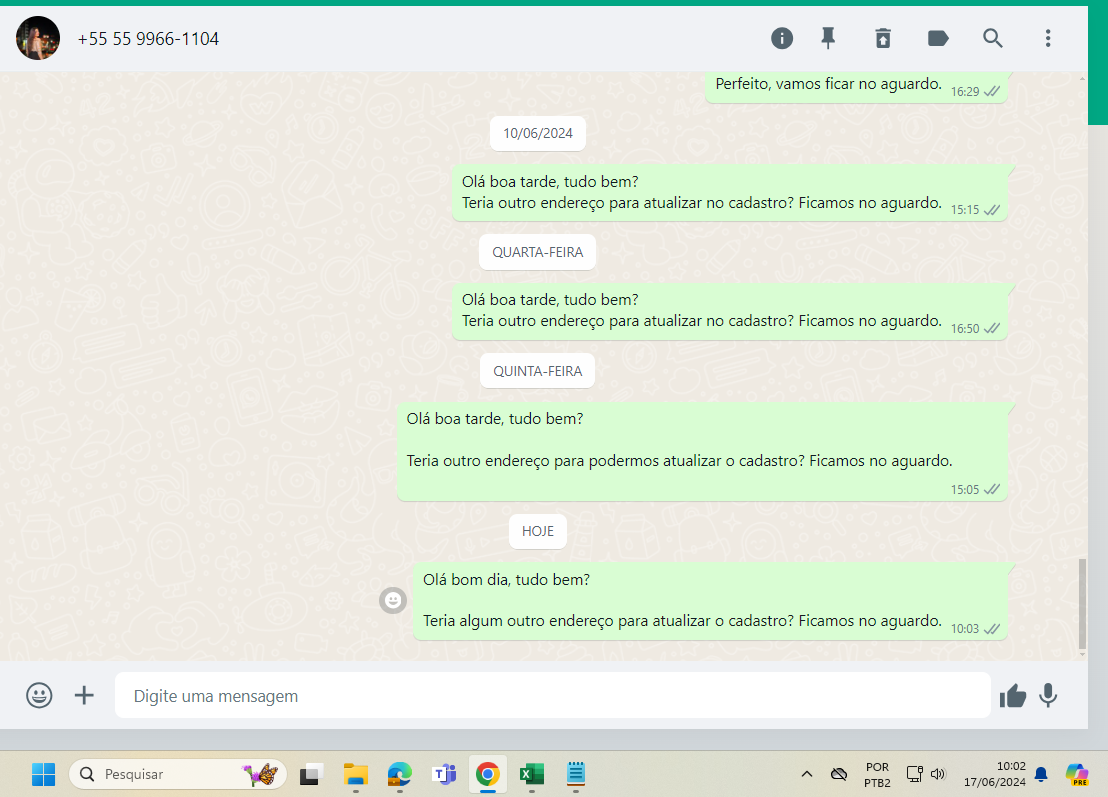The height and width of the screenshot is (797, 1108).
Task: Open Excel from the taskbar
Action: pos(531,774)
